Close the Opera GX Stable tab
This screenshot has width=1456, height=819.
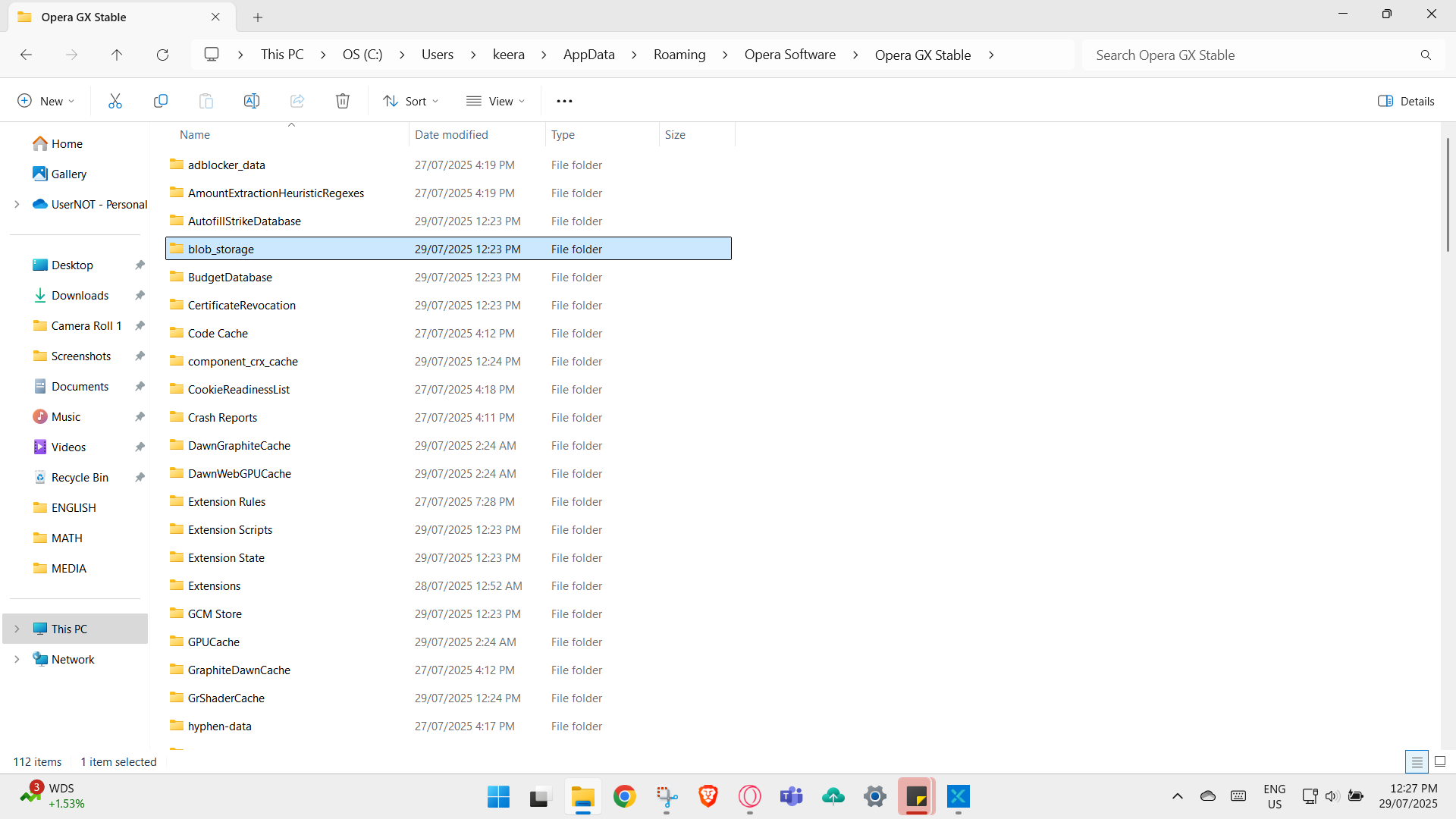(215, 17)
